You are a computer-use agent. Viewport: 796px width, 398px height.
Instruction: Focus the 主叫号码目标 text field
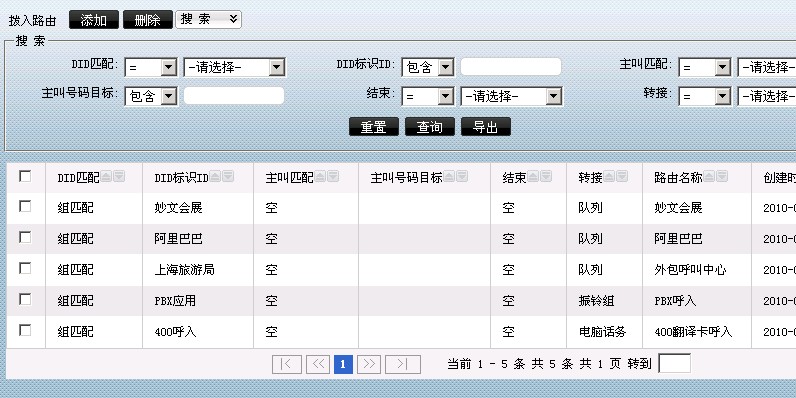click(x=234, y=95)
